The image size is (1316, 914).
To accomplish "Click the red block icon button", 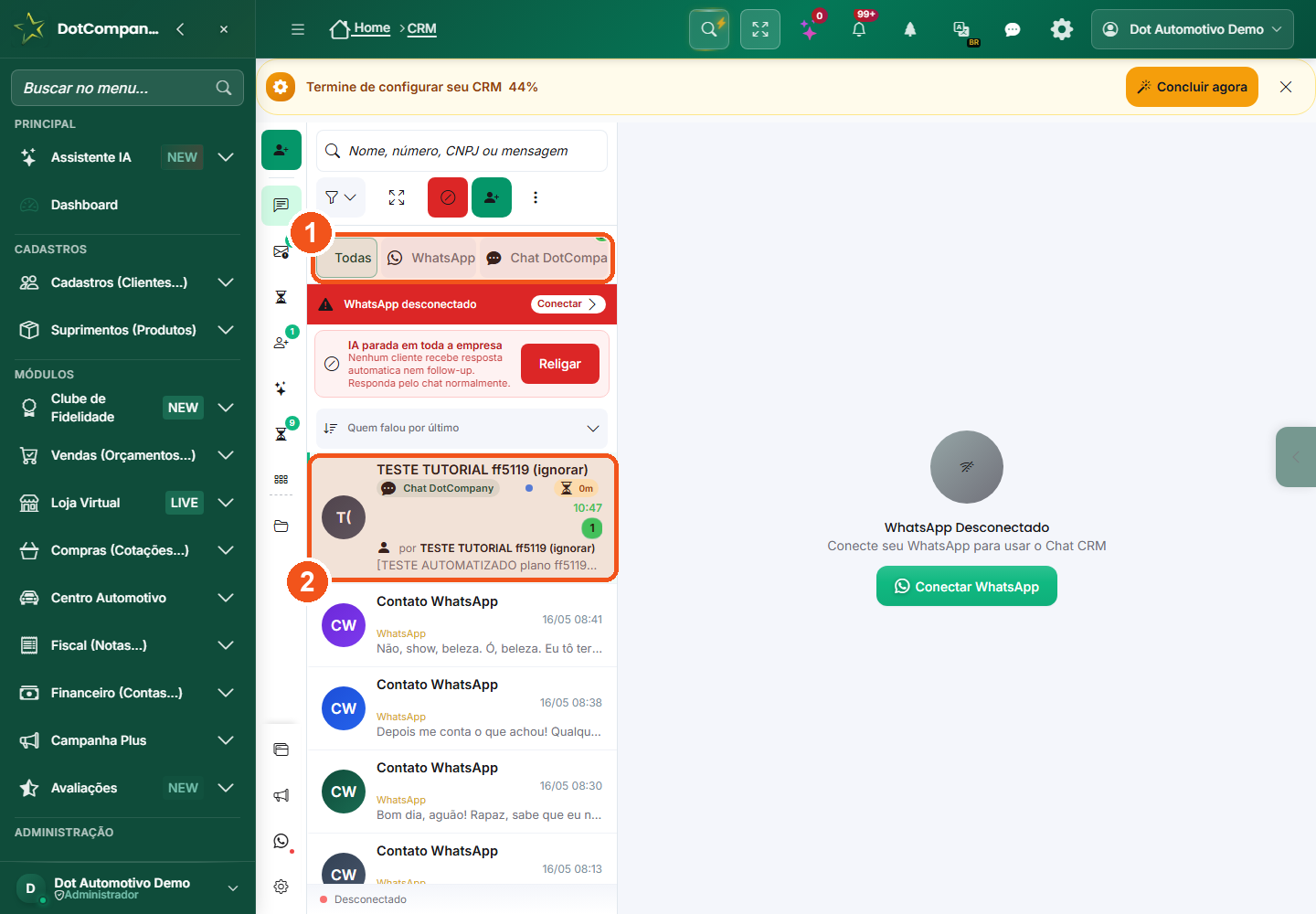I will (x=448, y=197).
